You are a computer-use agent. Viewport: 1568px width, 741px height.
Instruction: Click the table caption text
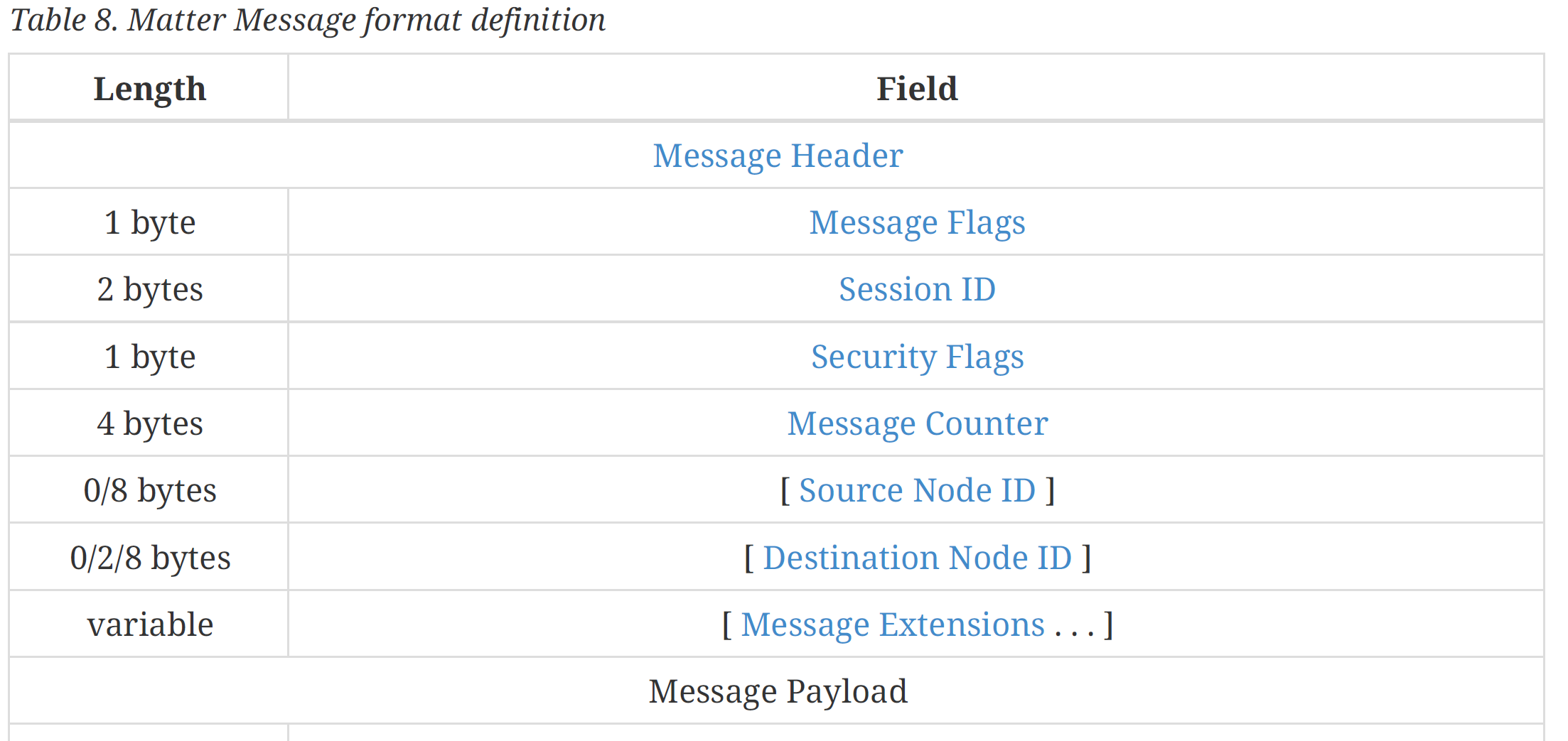[x=307, y=20]
